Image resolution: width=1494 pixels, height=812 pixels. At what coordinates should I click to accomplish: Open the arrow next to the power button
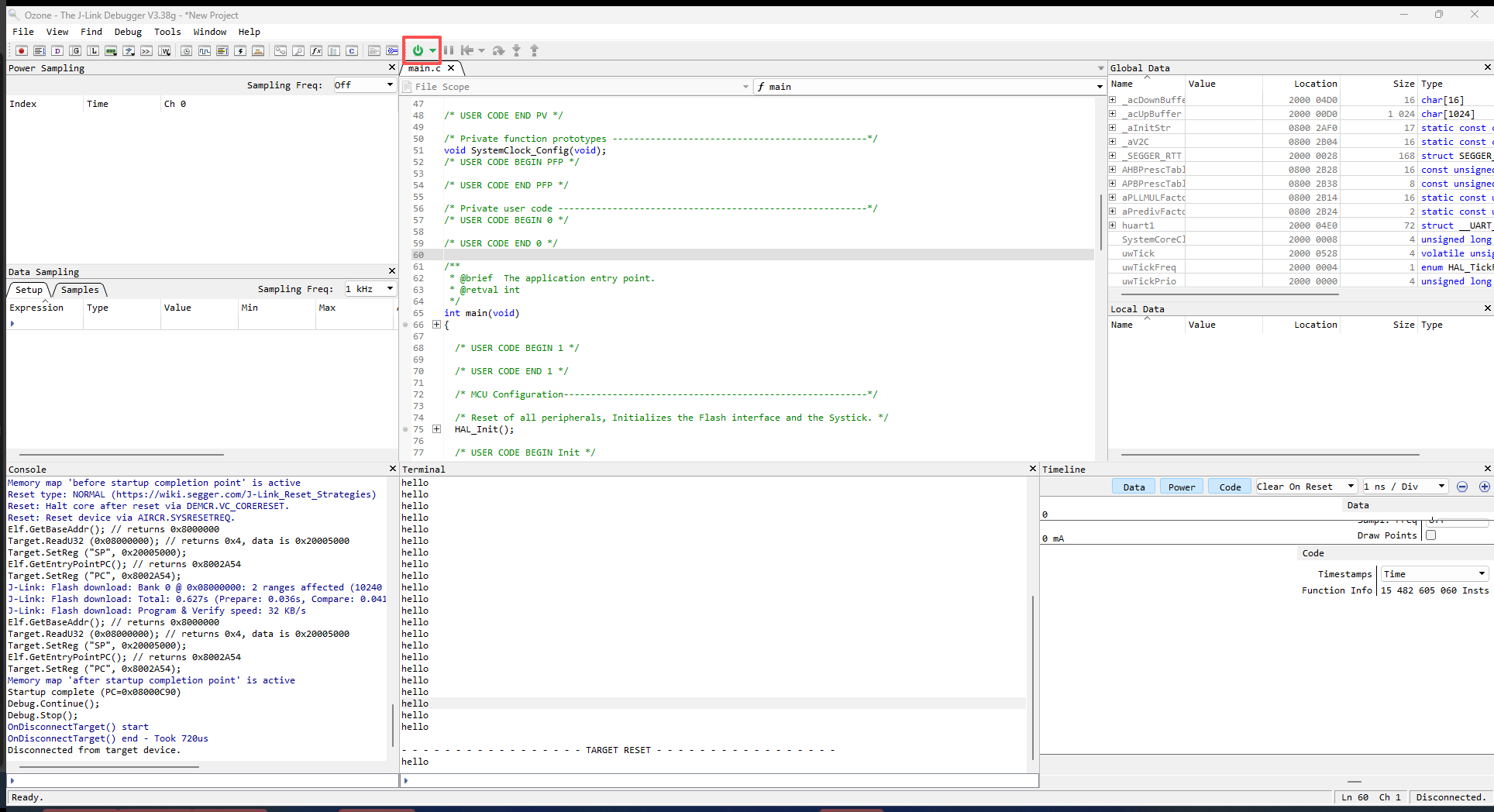click(x=432, y=51)
